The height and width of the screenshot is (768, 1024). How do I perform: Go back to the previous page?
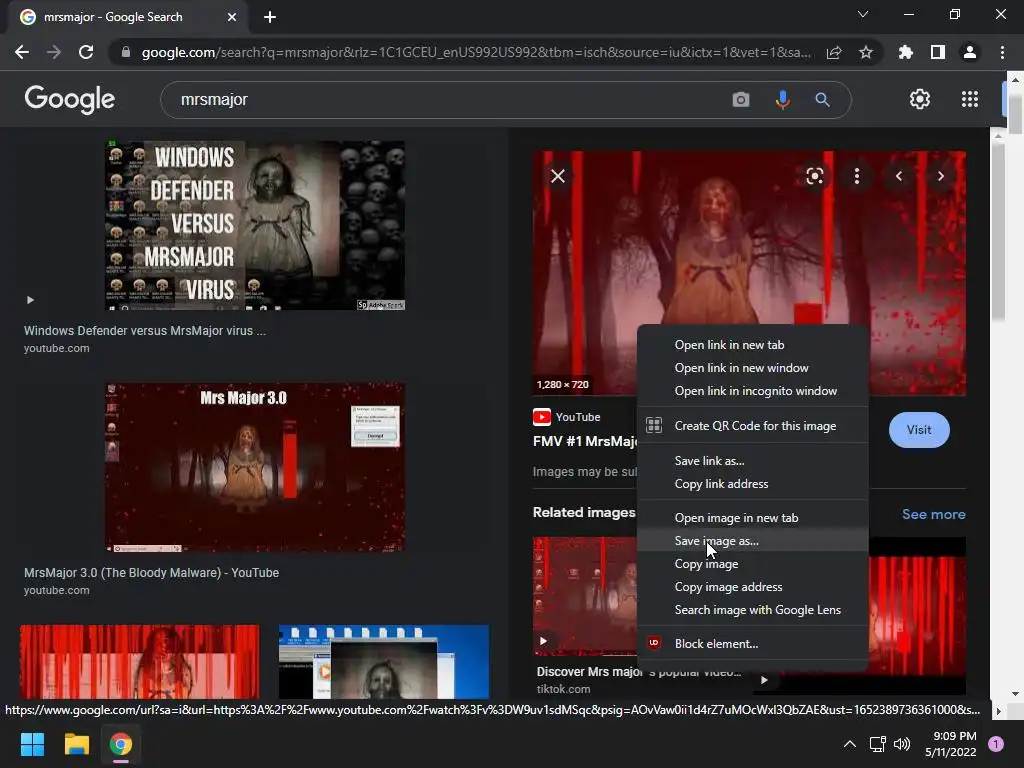[x=22, y=52]
